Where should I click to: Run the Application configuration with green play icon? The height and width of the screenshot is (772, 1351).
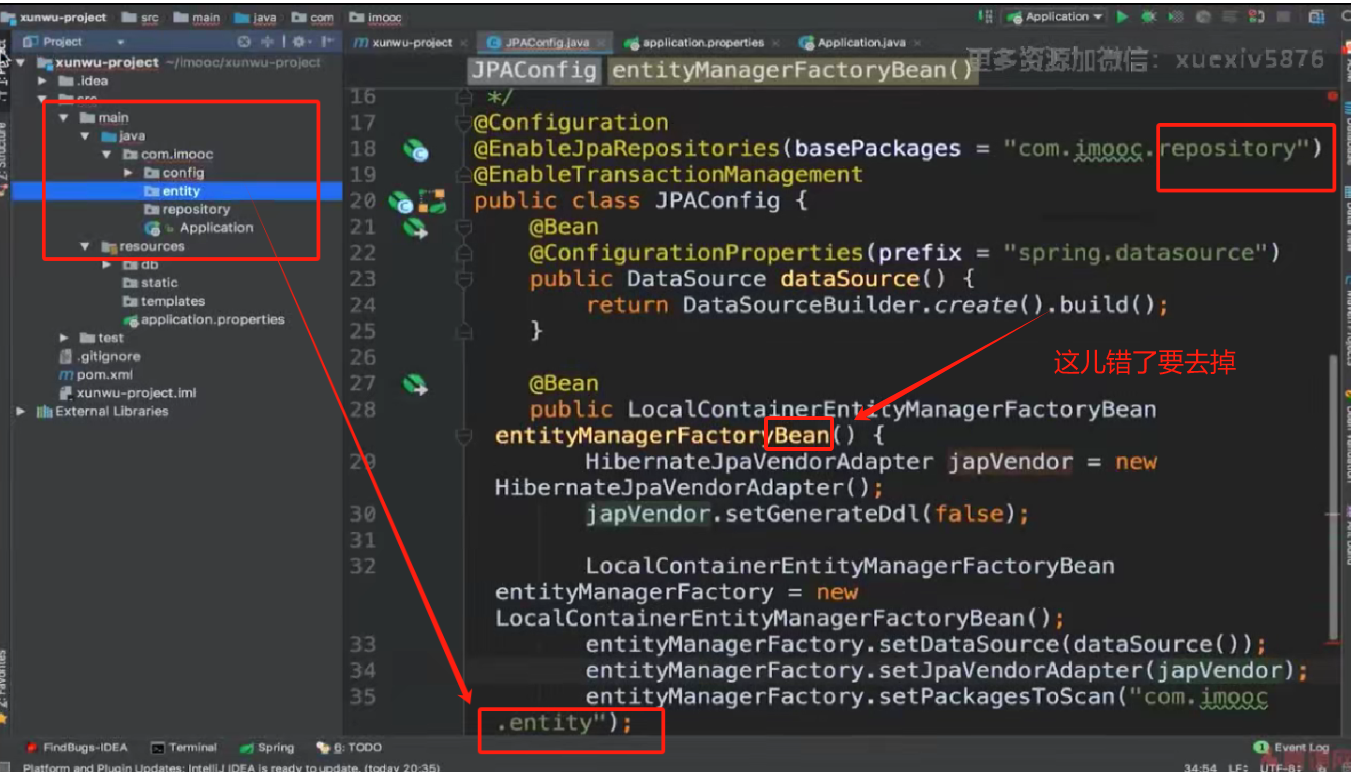[1123, 17]
